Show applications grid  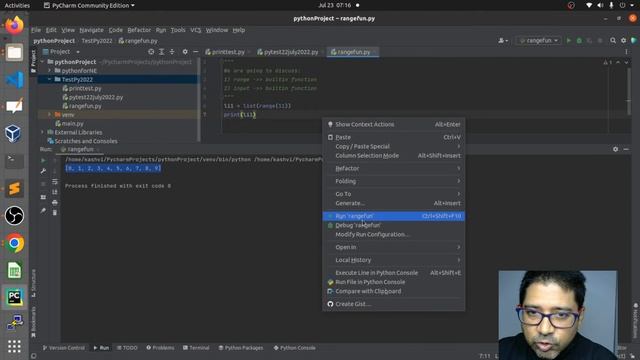click(x=14, y=347)
